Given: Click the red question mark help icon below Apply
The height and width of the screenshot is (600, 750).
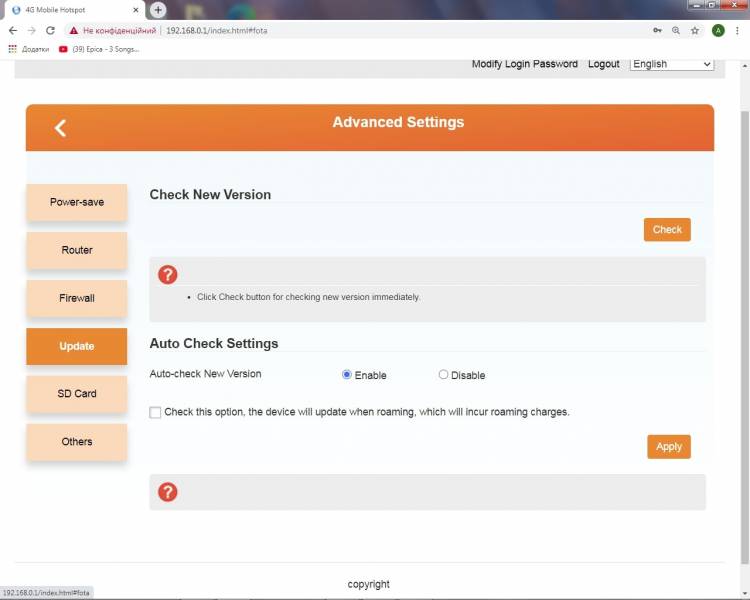Looking at the screenshot, I should click(167, 492).
